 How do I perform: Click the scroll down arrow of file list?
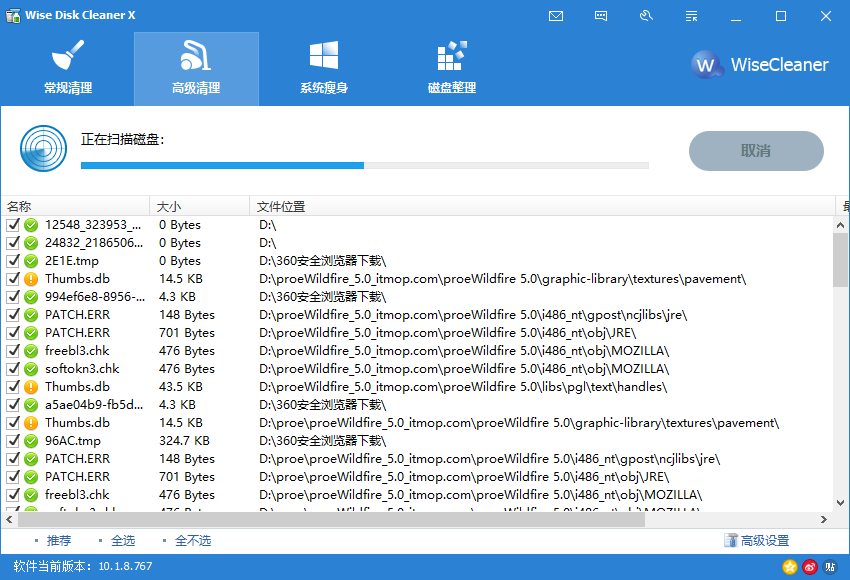pyautogui.click(x=840, y=502)
